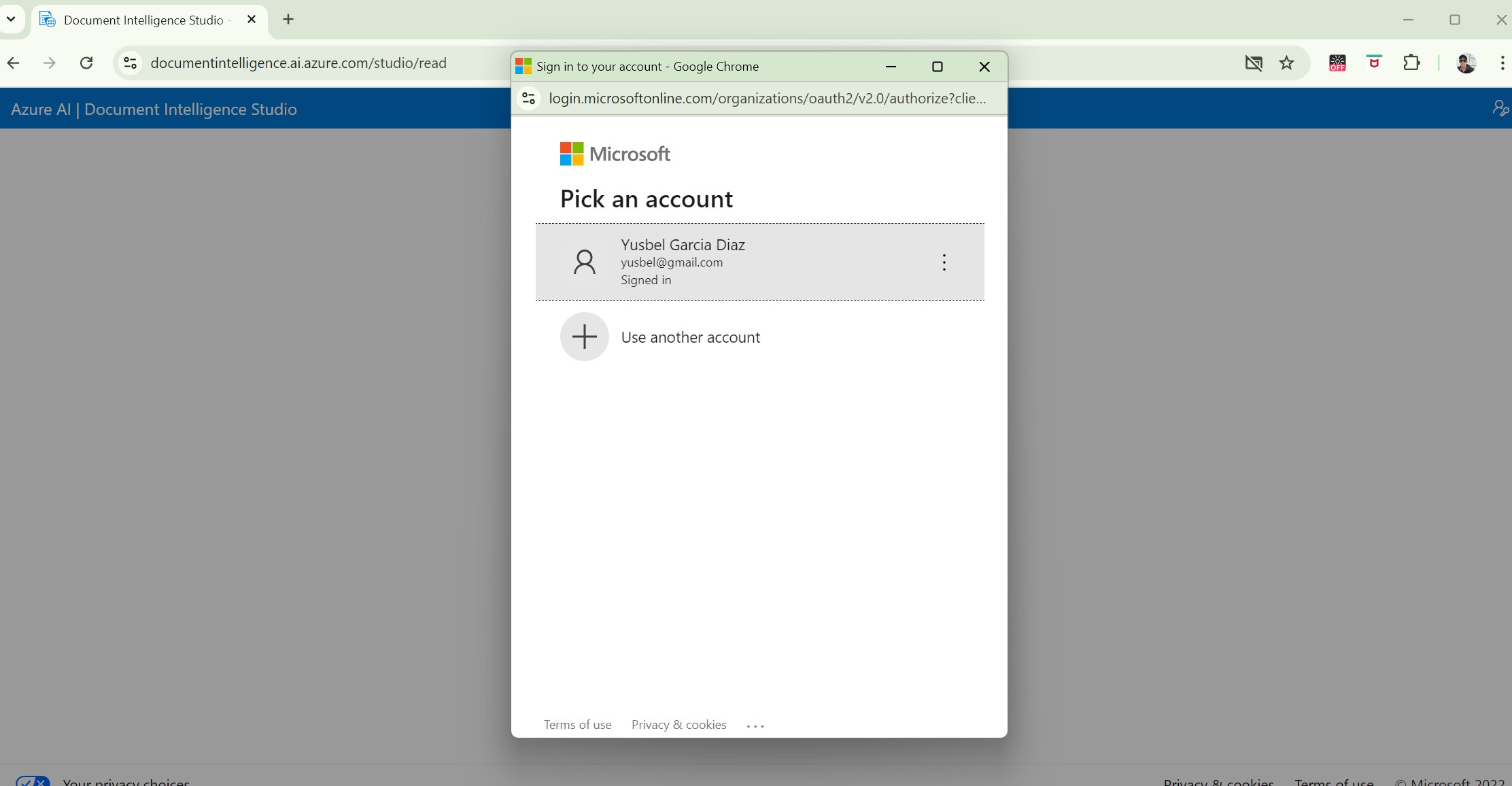Click the Microsoft logo in sign-in popup

[615, 154]
